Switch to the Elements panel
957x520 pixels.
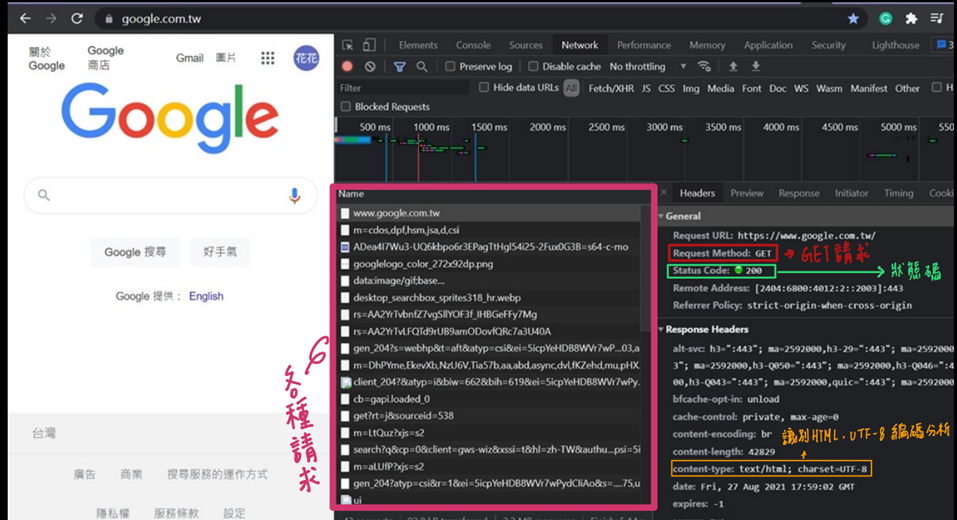tap(418, 45)
